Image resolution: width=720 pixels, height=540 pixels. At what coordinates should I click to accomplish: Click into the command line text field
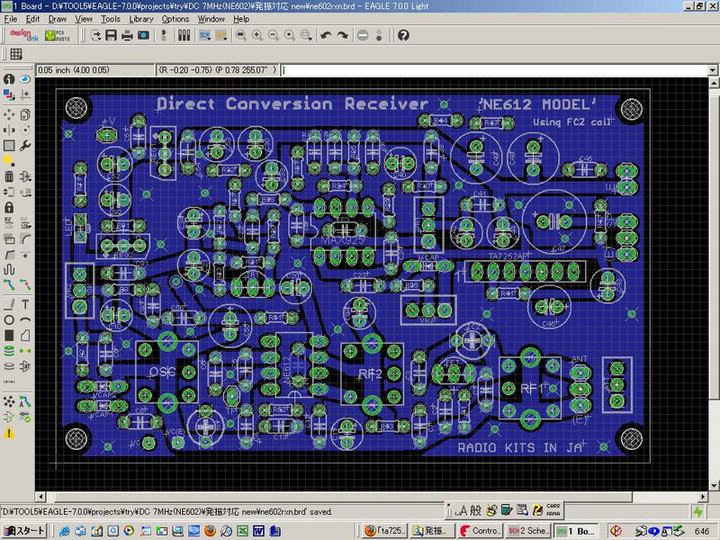click(x=490, y=70)
